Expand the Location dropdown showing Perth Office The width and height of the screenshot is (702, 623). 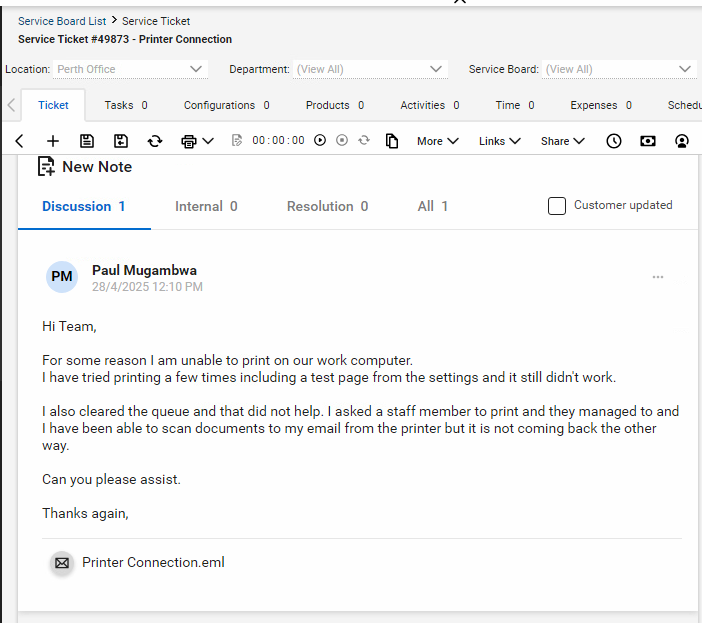point(130,69)
